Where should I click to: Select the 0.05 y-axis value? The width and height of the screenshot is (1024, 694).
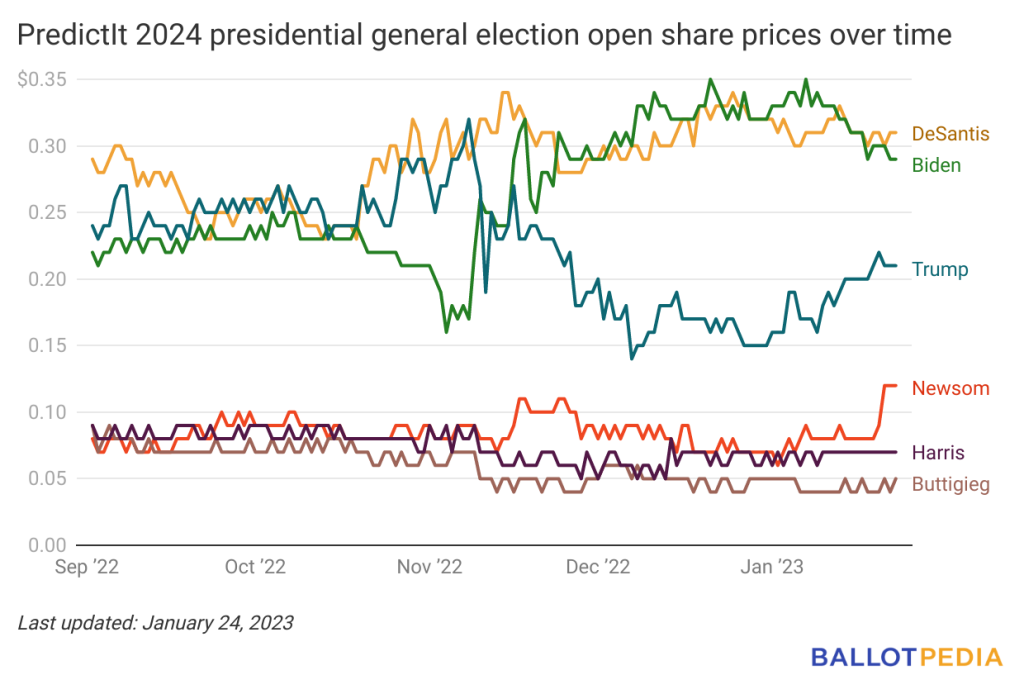tap(47, 479)
